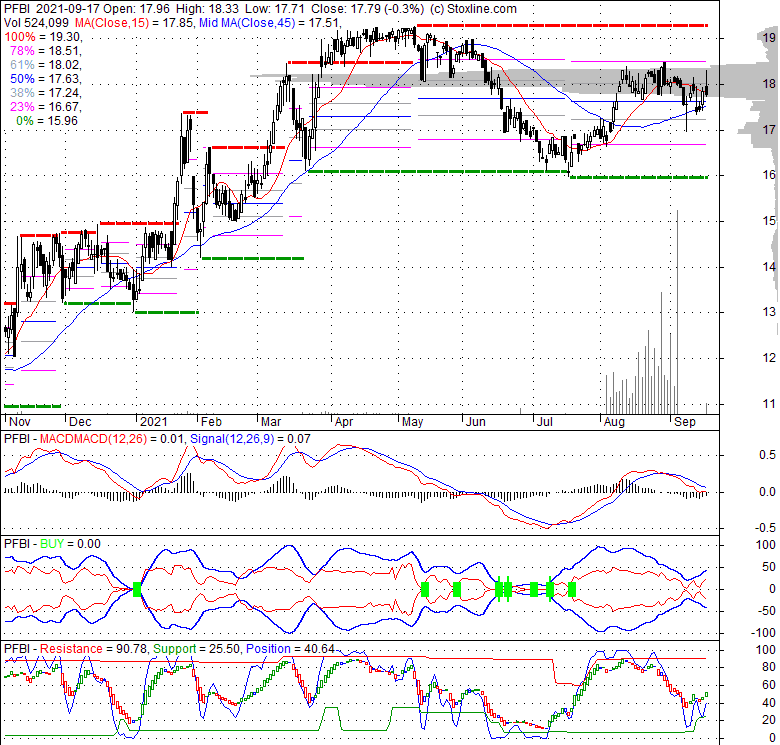Click the 'MA(Close,15) = 17.85' legend
This screenshot has height=745, width=780.
point(134,22)
